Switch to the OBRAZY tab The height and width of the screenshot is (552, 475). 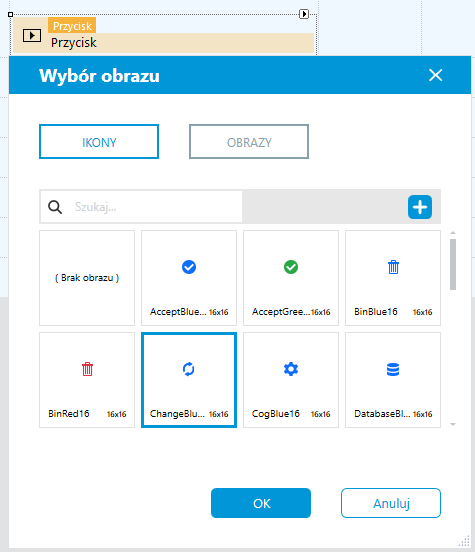click(x=249, y=142)
